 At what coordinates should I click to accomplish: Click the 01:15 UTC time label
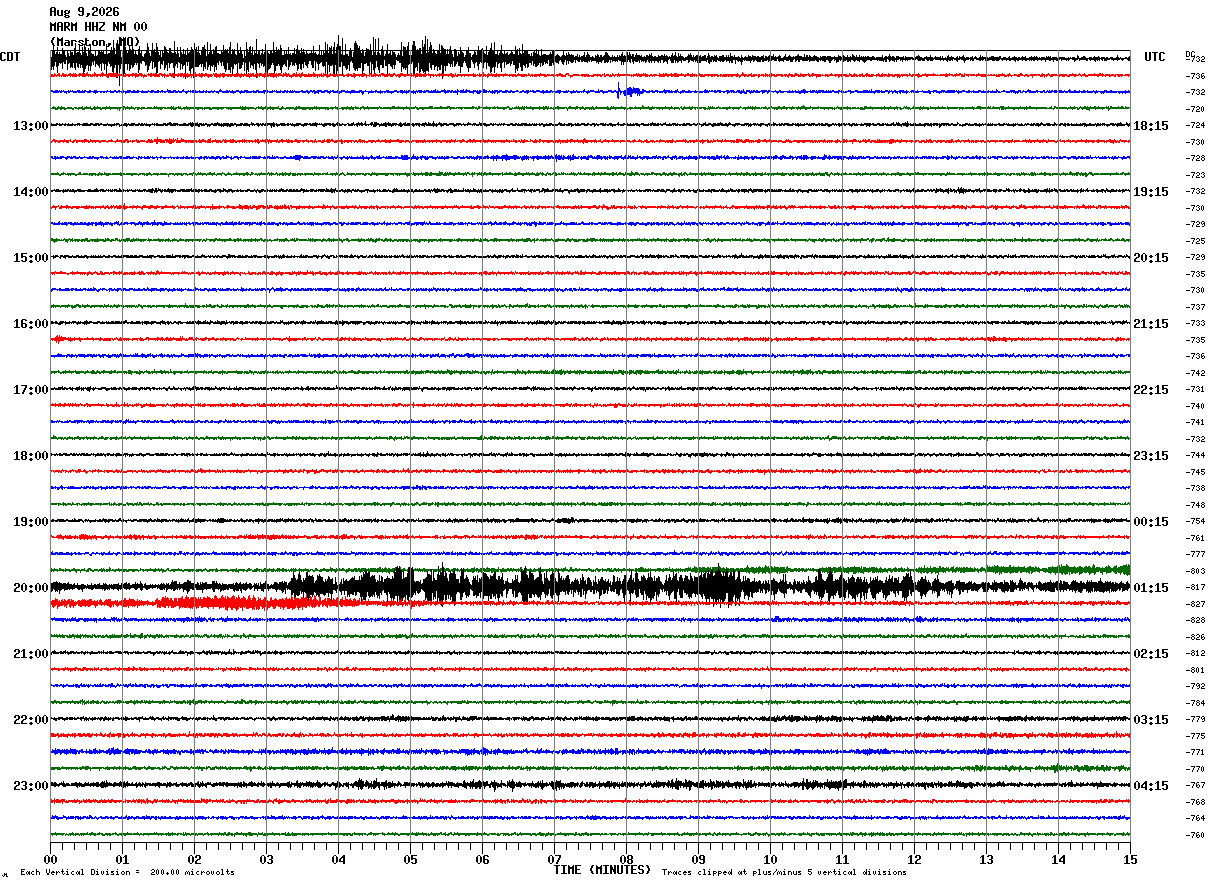click(1151, 588)
